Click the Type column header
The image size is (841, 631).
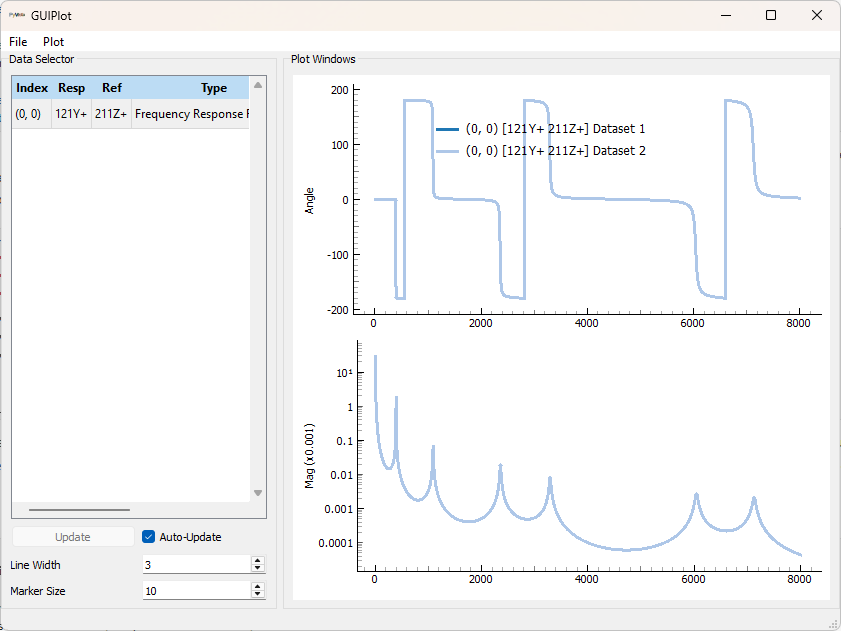point(213,88)
